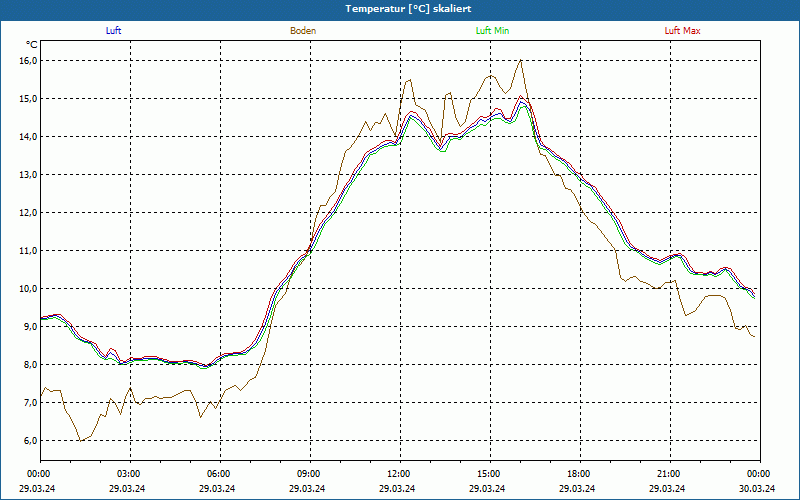Click the 09:00 time axis label
This screenshot has height=500, width=800.
point(310,474)
